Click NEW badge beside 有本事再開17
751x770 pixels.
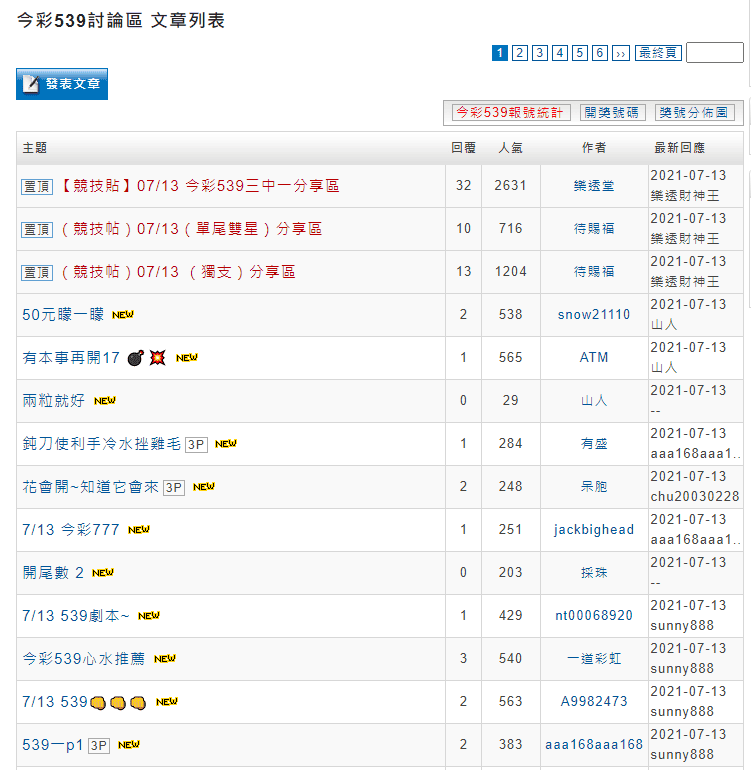(187, 358)
